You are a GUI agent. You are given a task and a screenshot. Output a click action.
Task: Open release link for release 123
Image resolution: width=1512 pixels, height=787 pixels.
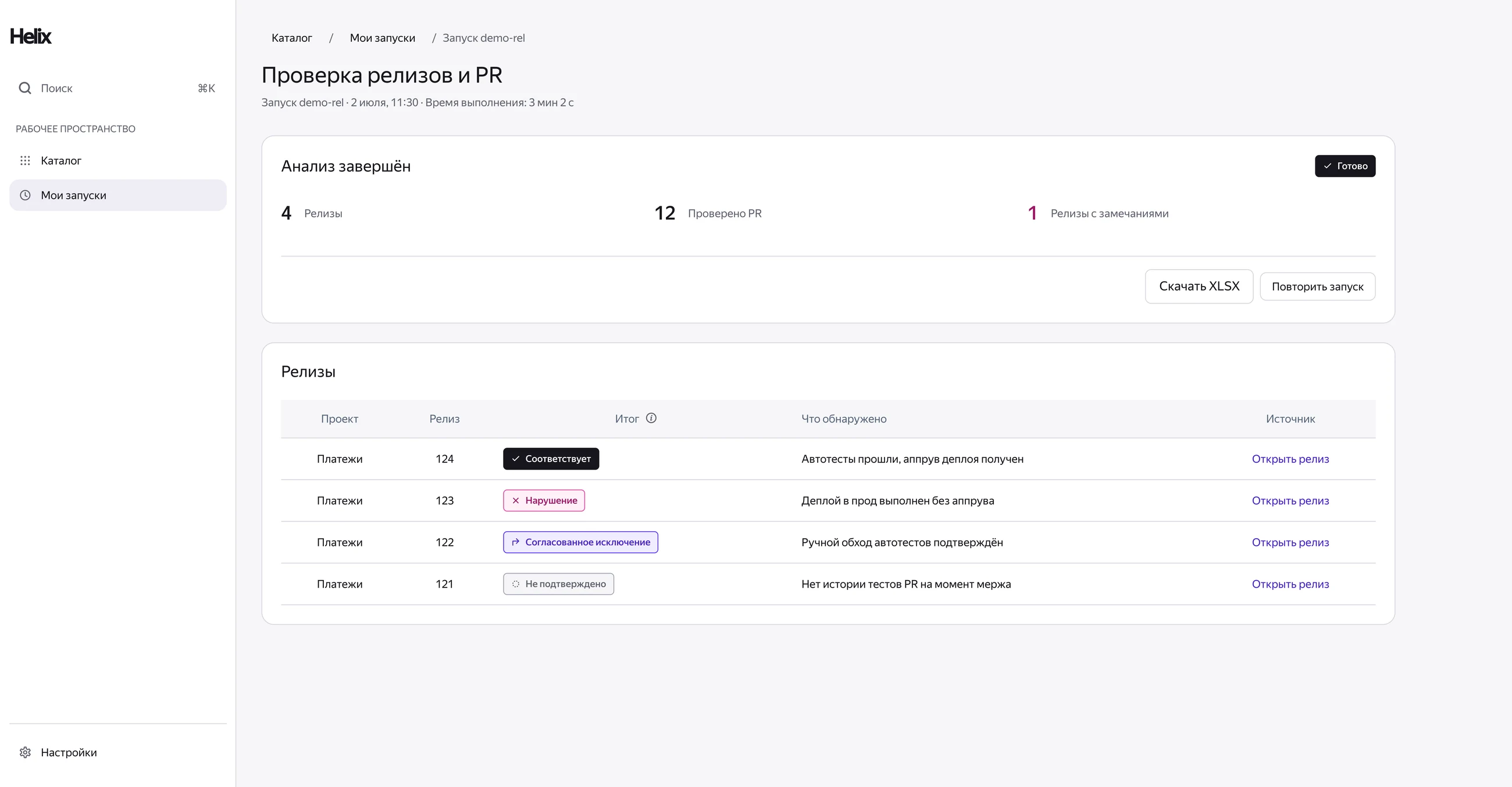1290,500
